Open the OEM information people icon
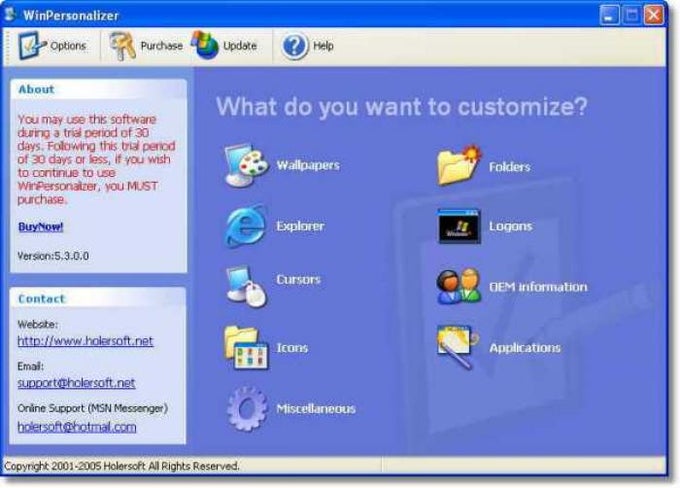Viewport: 680px width, 488px height. click(459, 286)
